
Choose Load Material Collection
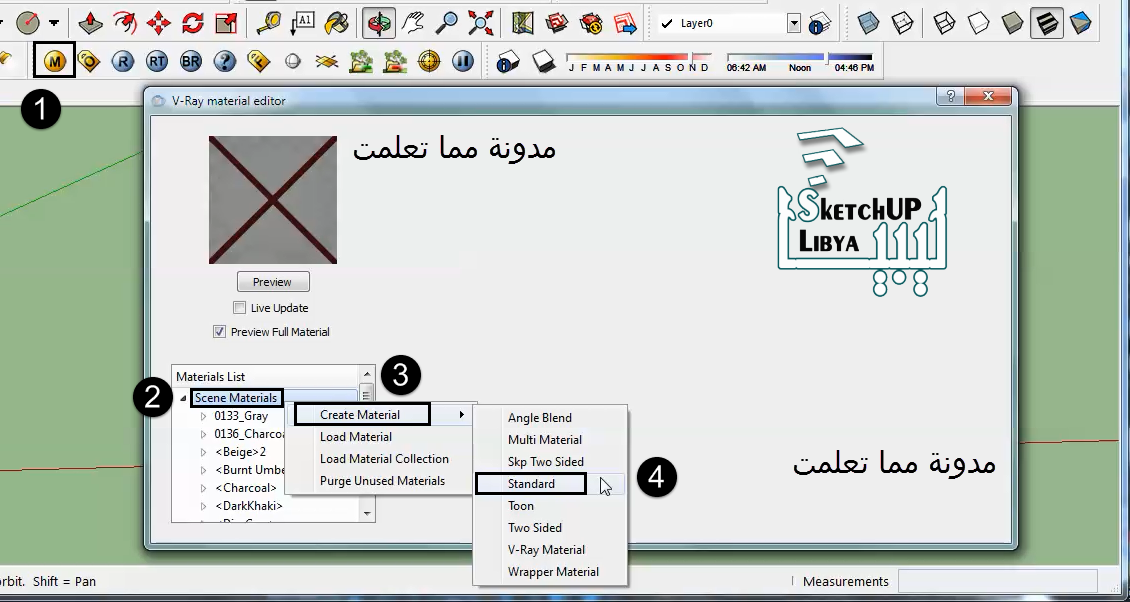pyautogui.click(x=381, y=459)
